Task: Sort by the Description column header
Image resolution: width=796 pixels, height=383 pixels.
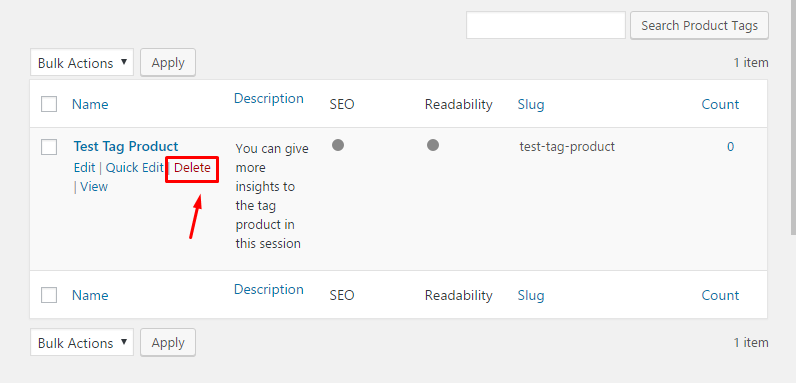Action: pos(269,99)
